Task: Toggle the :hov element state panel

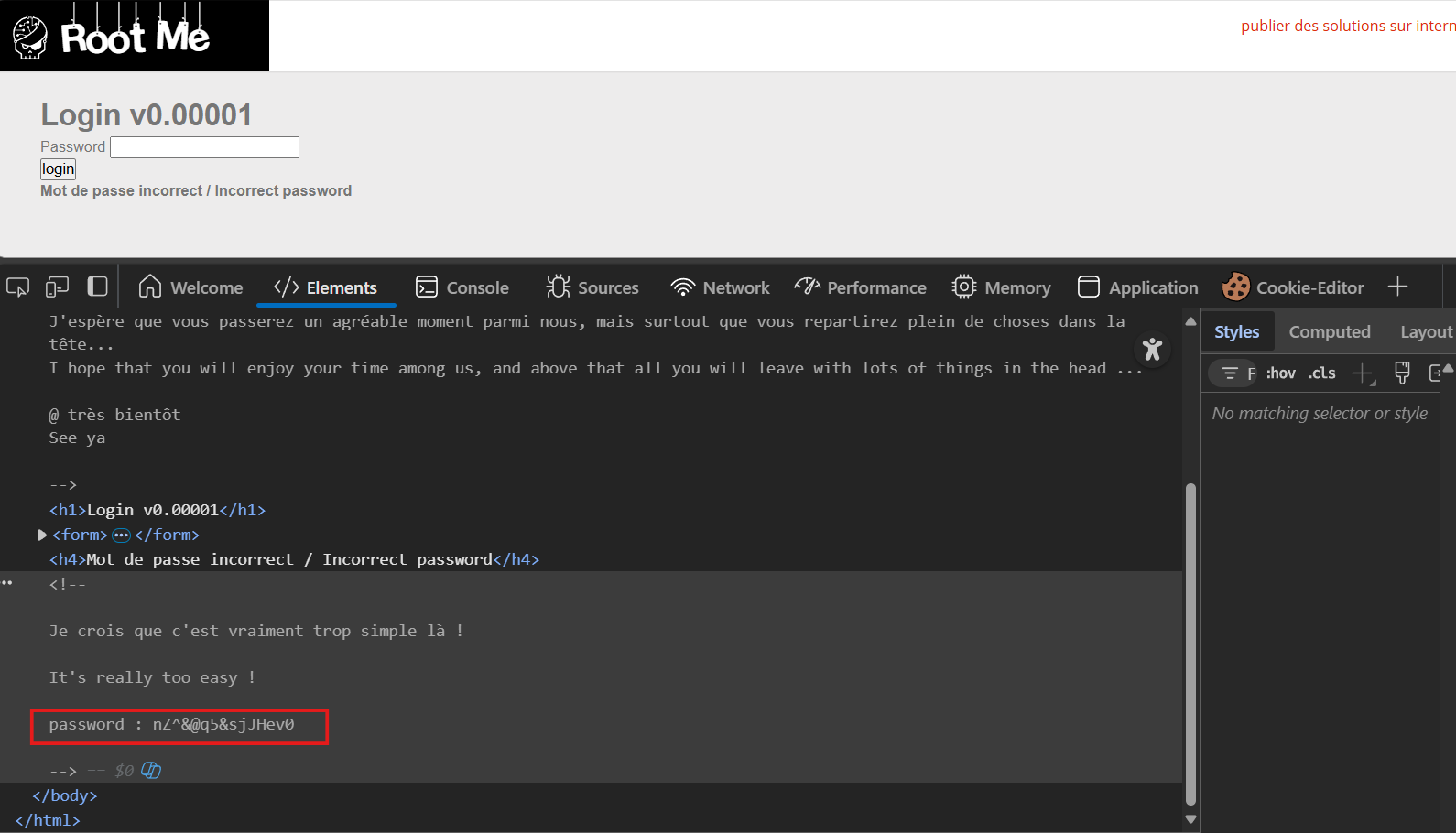Action: click(x=1280, y=373)
